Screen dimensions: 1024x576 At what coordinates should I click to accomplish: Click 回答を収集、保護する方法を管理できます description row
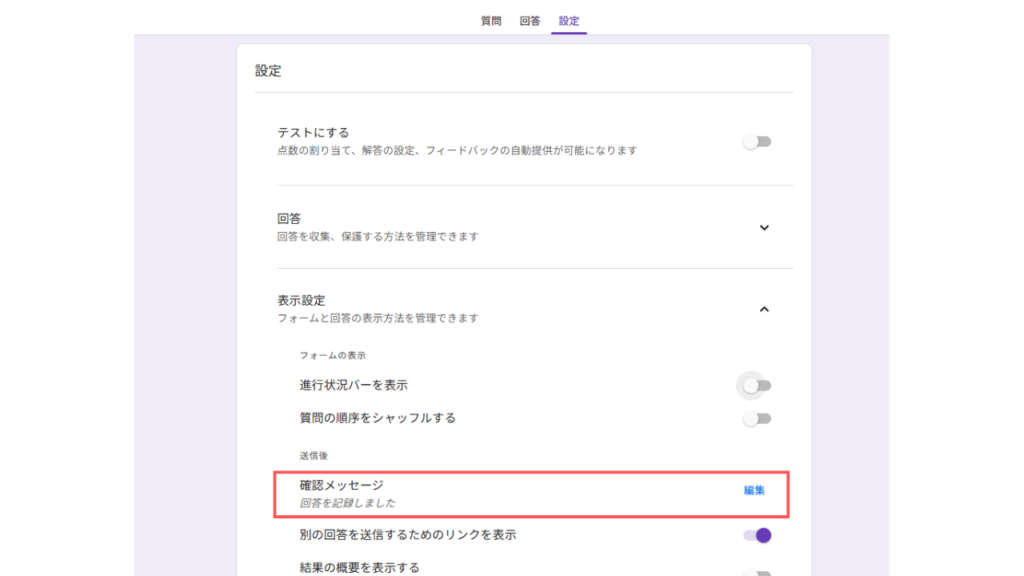pos(377,237)
